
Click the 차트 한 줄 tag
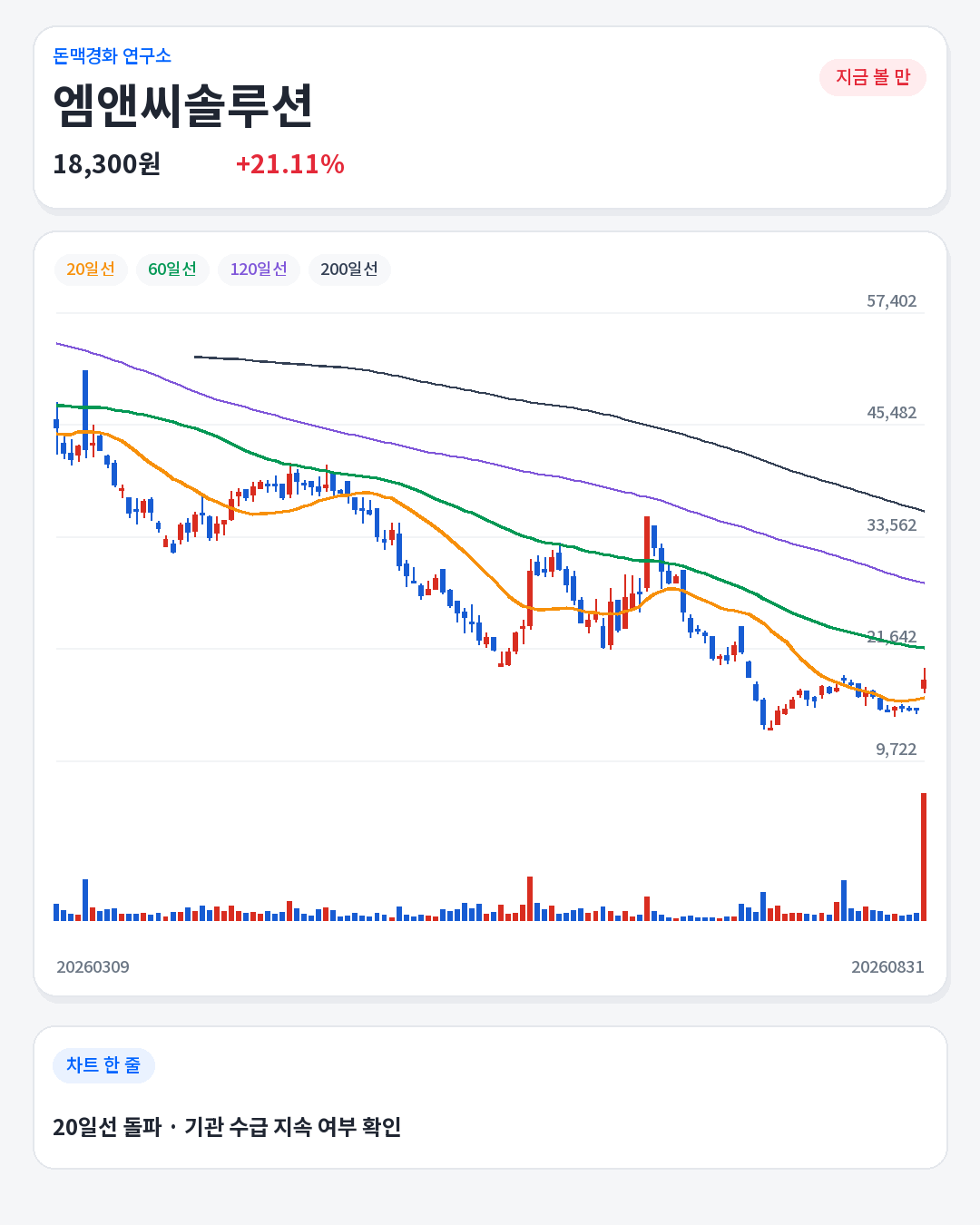(x=103, y=1065)
